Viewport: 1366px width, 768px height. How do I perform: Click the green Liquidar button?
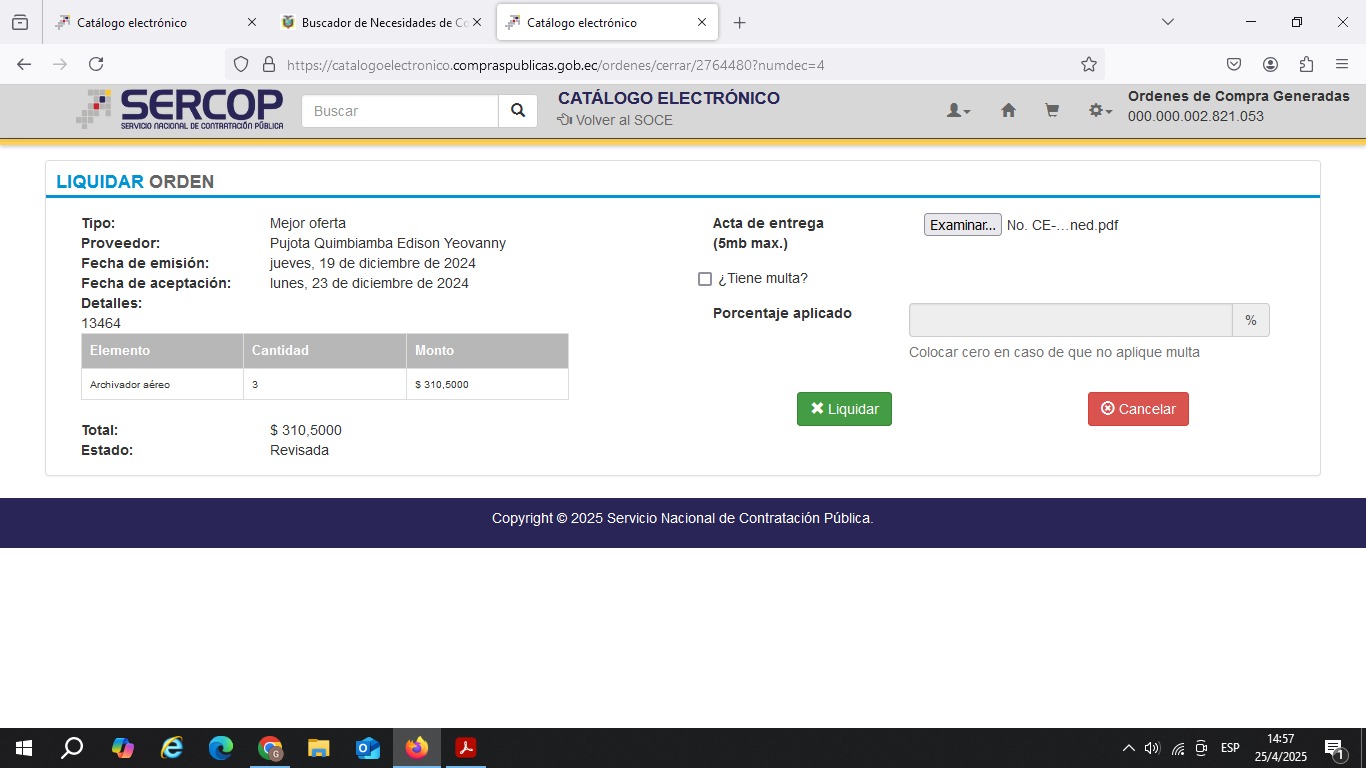pyautogui.click(x=844, y=409)
